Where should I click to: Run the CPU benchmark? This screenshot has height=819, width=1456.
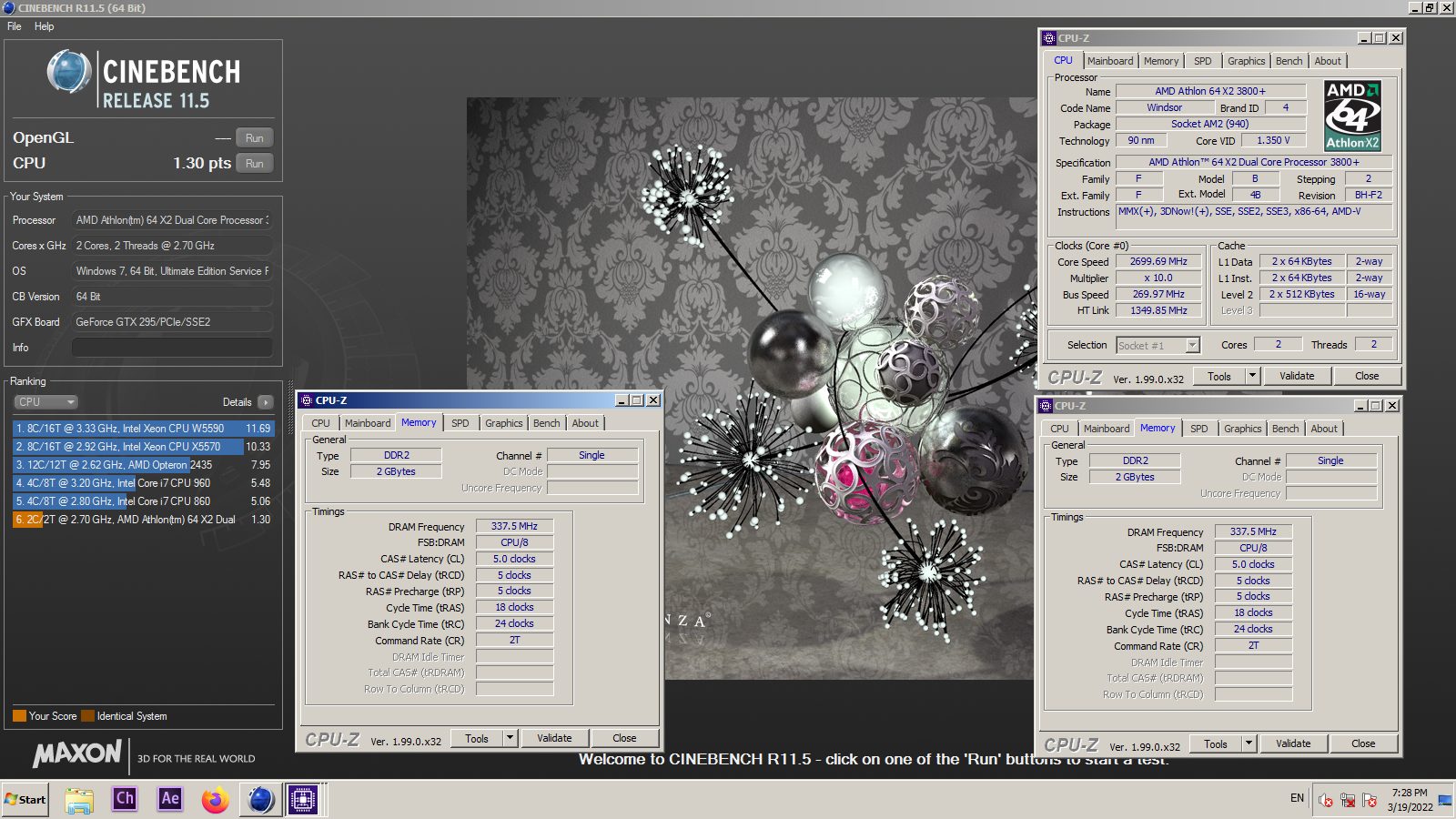(x=255, y=164)
